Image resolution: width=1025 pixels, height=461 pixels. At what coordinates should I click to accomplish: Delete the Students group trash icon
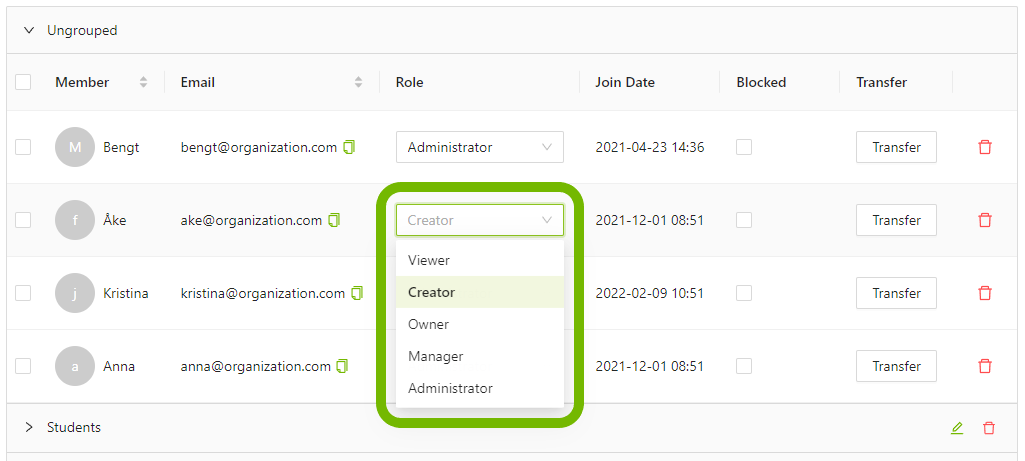[x=989, y=428]
